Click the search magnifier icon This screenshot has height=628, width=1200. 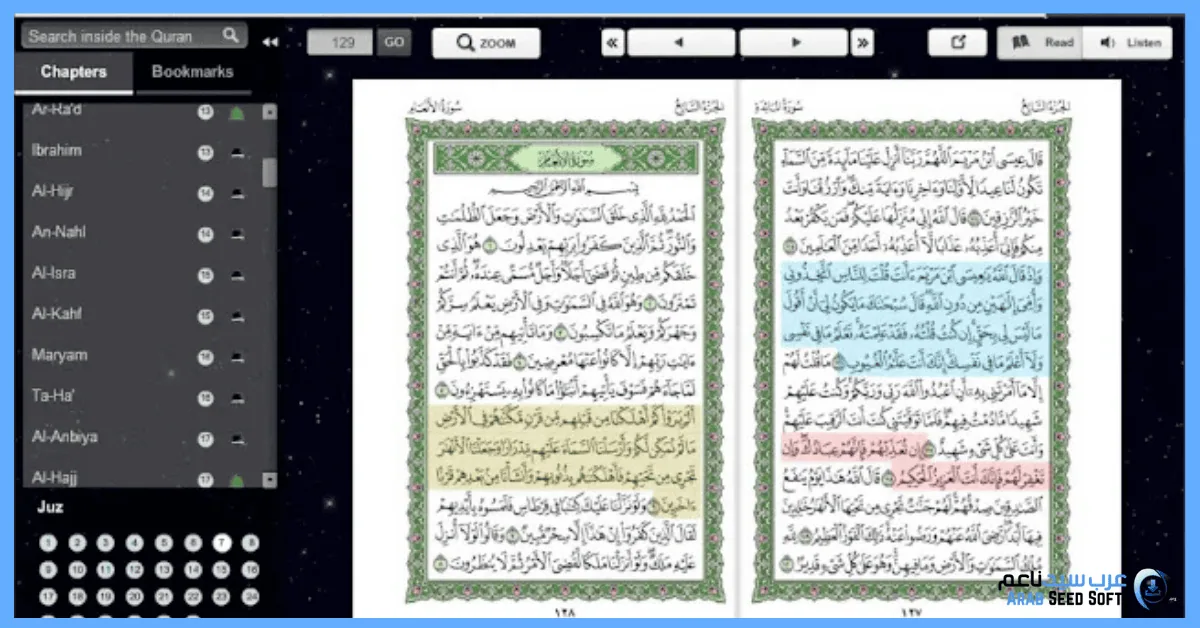click(231, 35)
